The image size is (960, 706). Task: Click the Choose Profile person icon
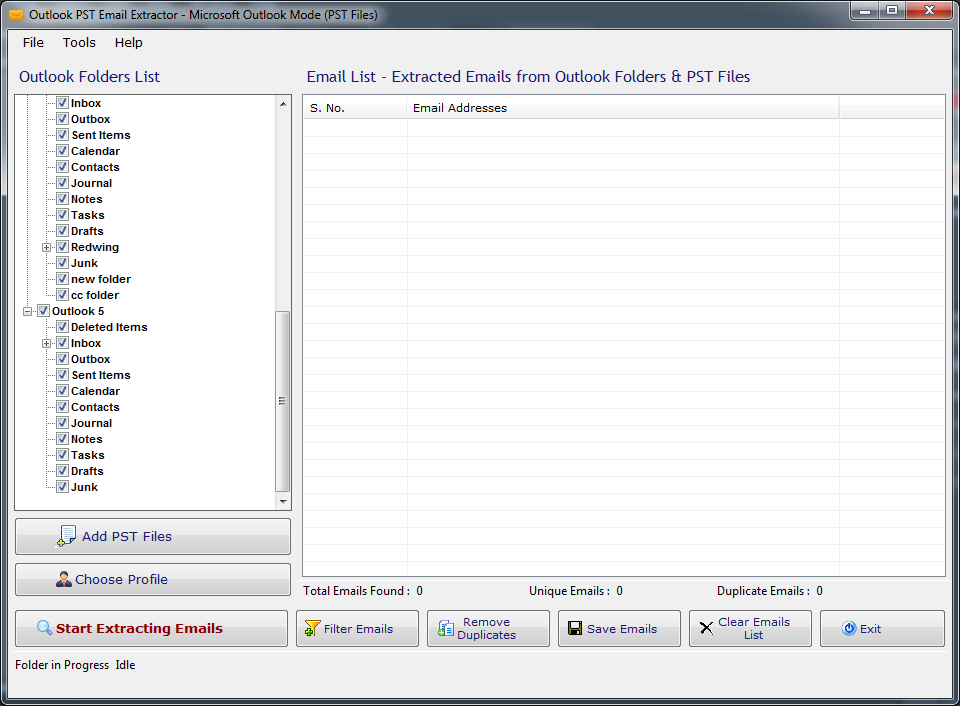[64, 579]
